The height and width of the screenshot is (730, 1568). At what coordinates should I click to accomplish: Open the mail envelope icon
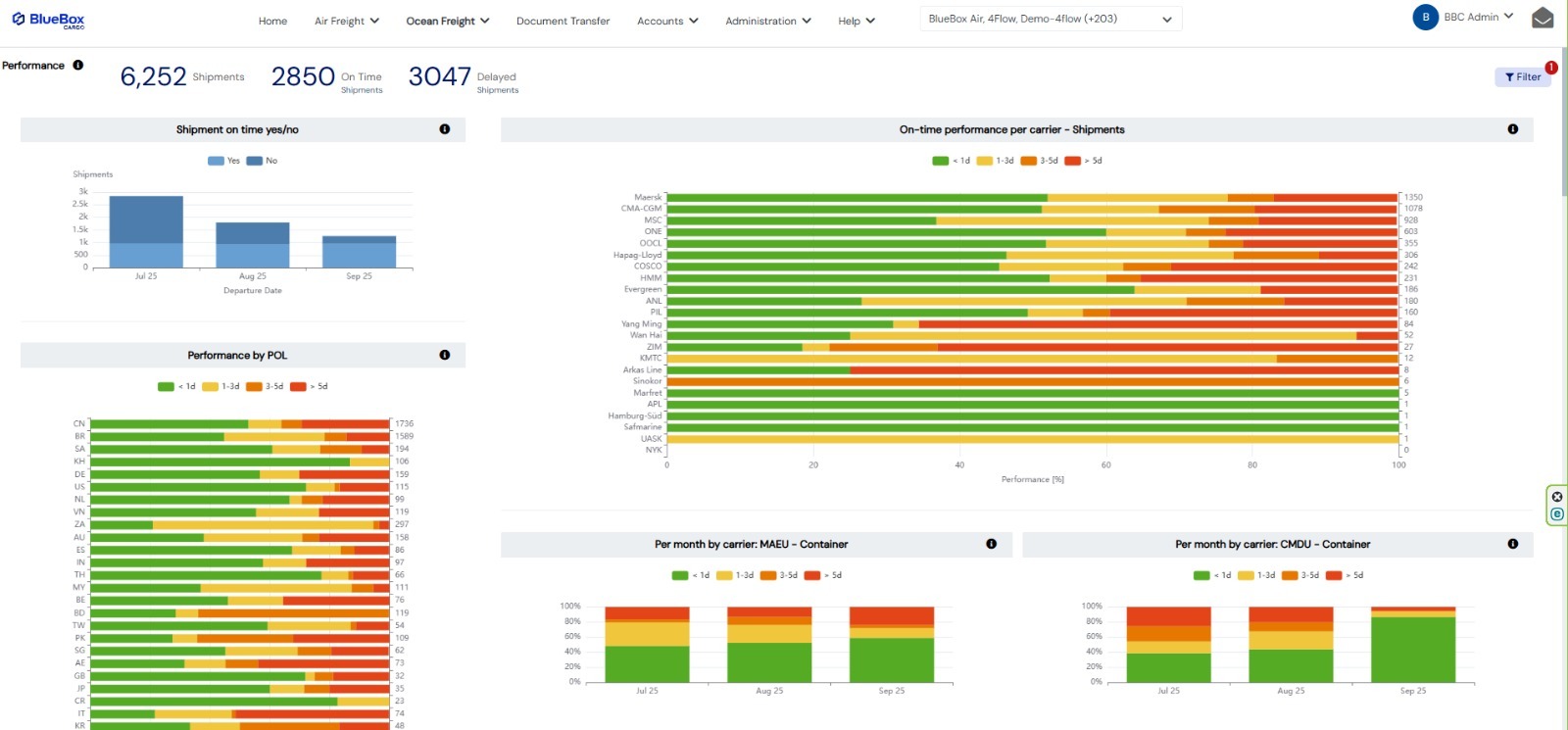click(x=1543, y=18)
